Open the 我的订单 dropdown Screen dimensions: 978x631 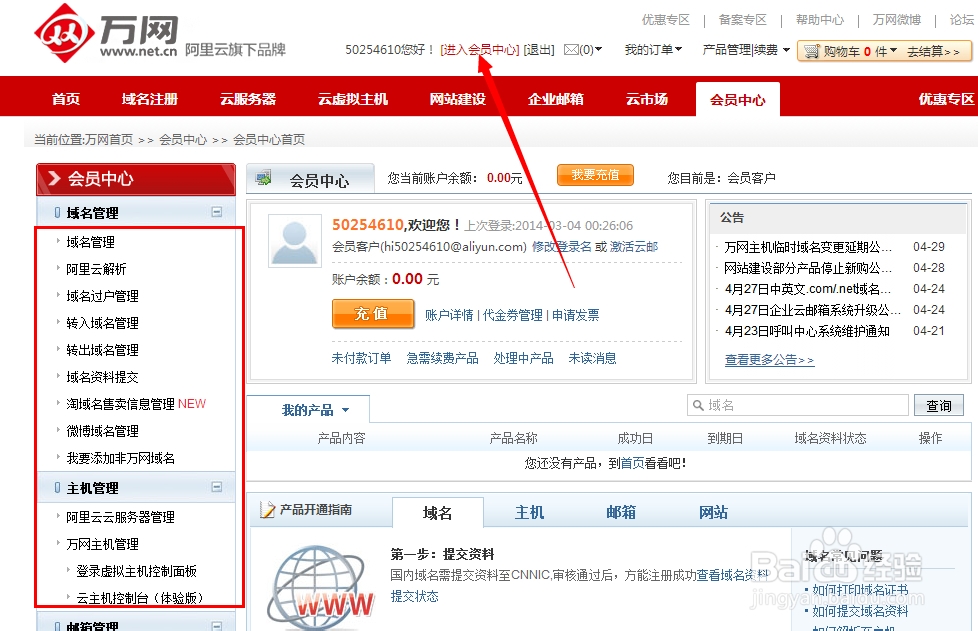tap(653, 49)
